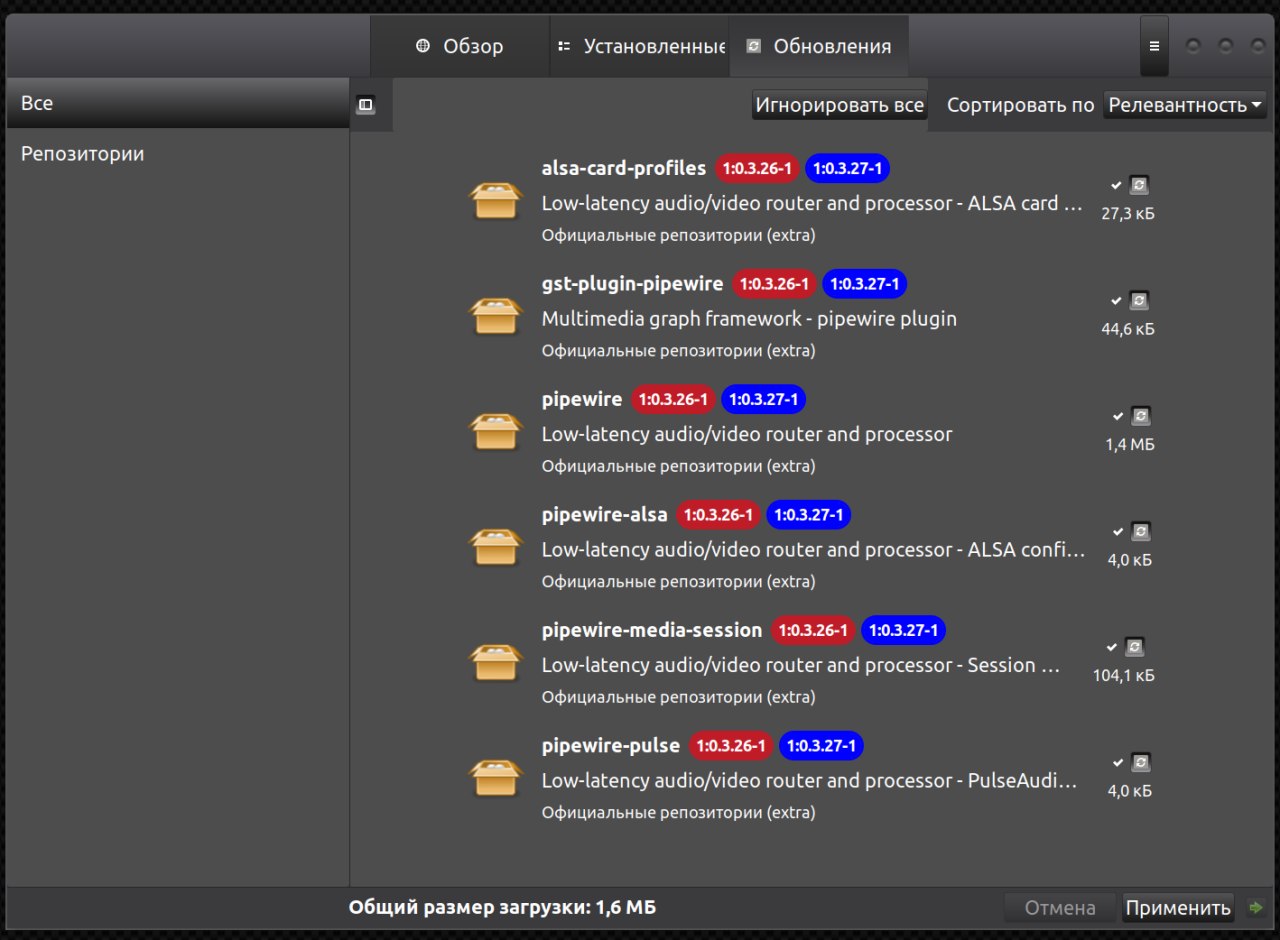The width and height of the screenshot is (1280, 940).
Task: Click the gst-plugin-pipewire package name
Action: [x=632, y=284]
